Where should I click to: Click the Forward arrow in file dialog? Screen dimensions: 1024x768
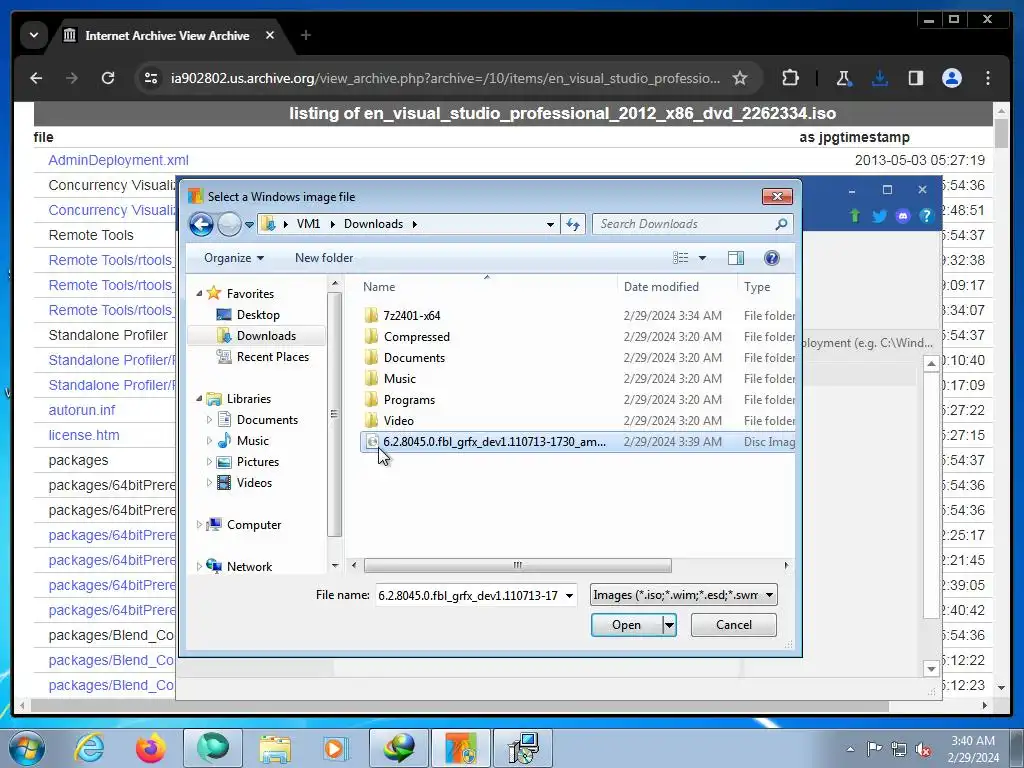[229, 225]
